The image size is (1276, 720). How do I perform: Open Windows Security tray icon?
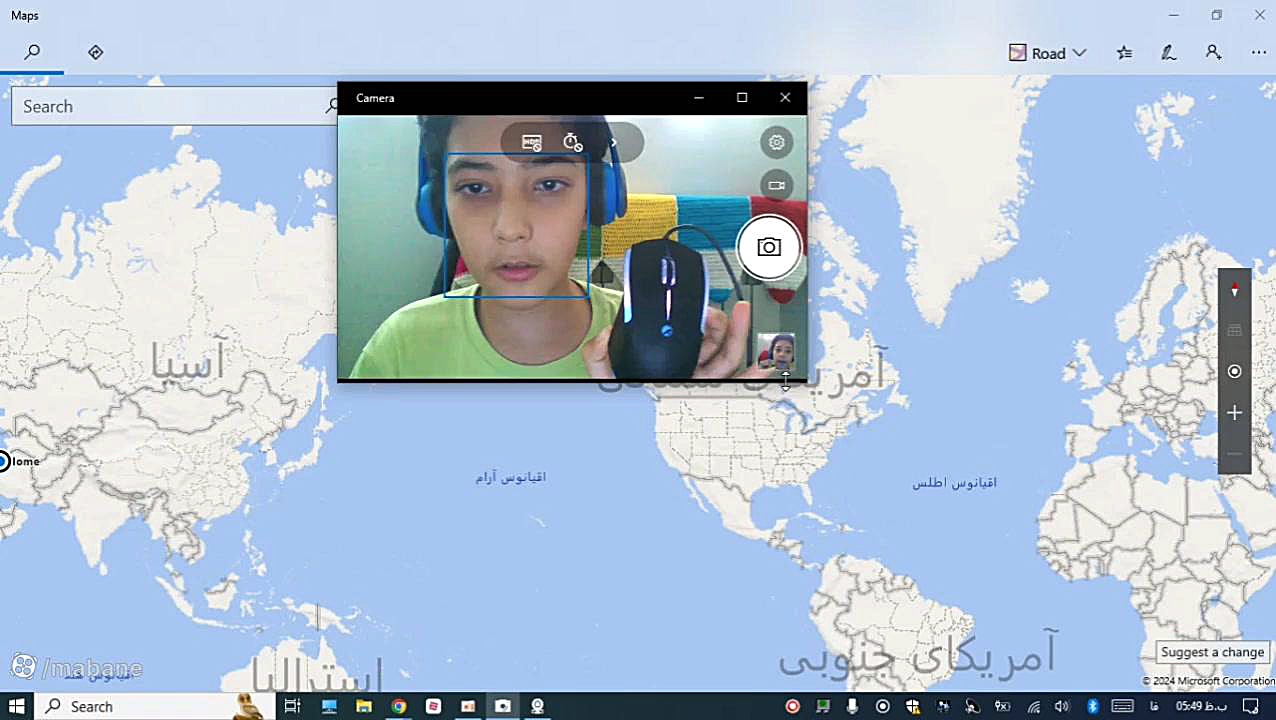click(x=912, y=706)
